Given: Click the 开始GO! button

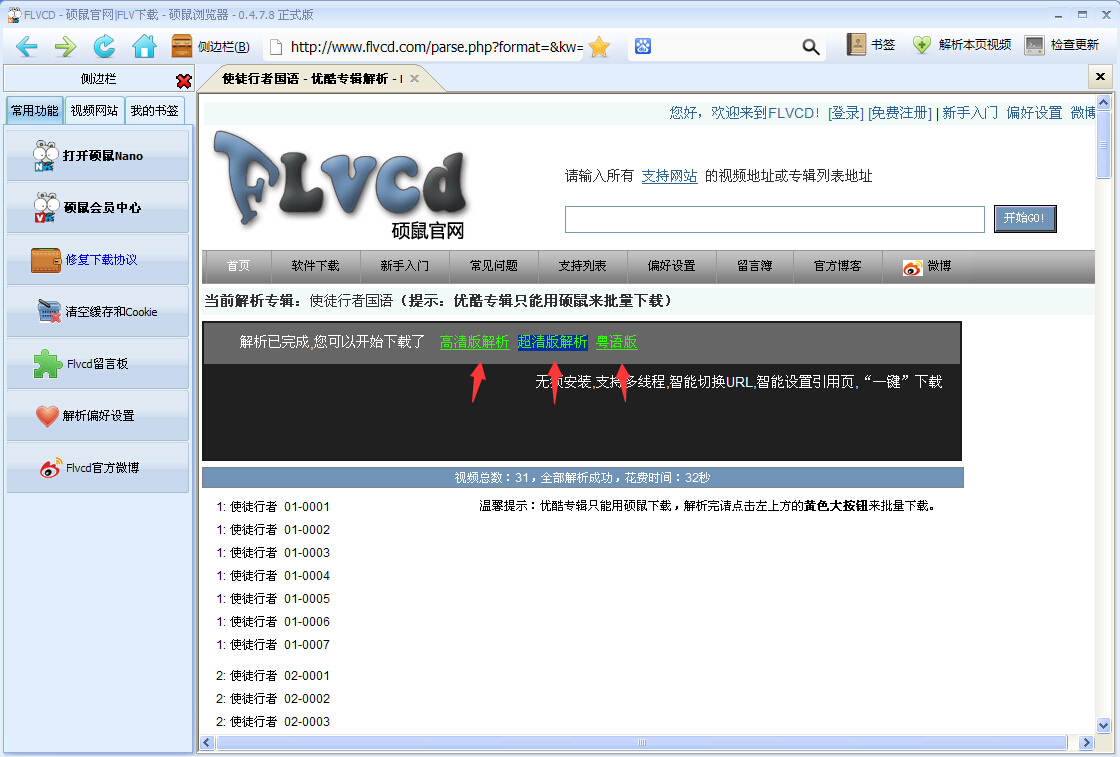Looking at the screenshot, I should 1025,219.
